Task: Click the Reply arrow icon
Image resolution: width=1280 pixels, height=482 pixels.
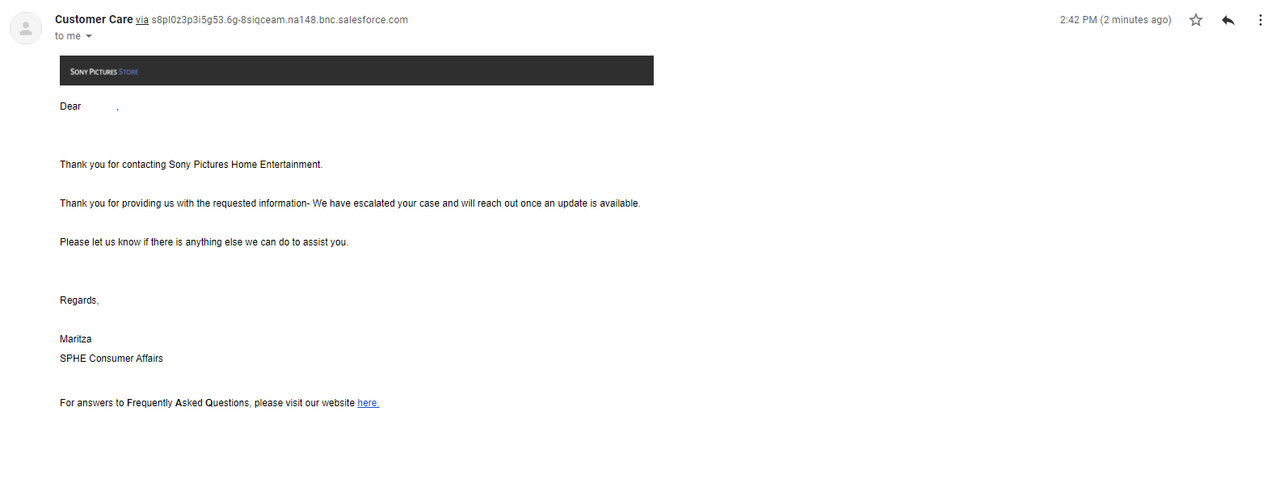Action: [1228, 20]
